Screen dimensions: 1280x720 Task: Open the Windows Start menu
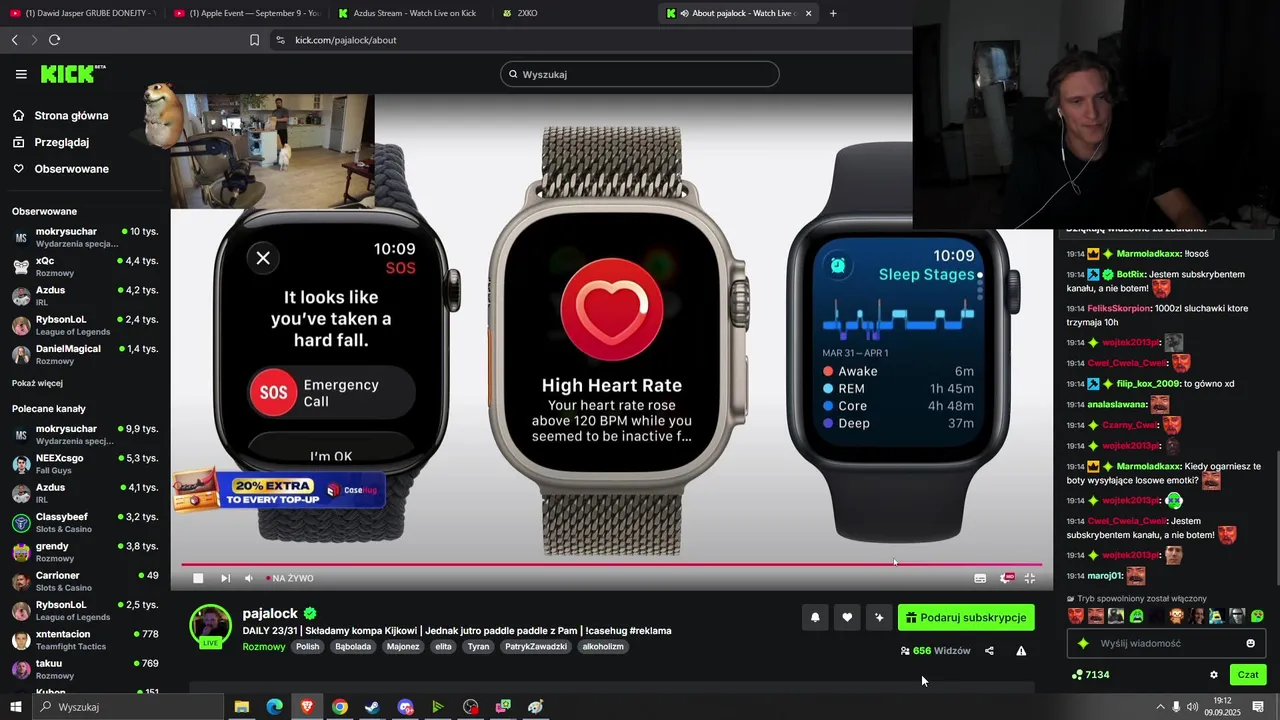tap(15, 707)
